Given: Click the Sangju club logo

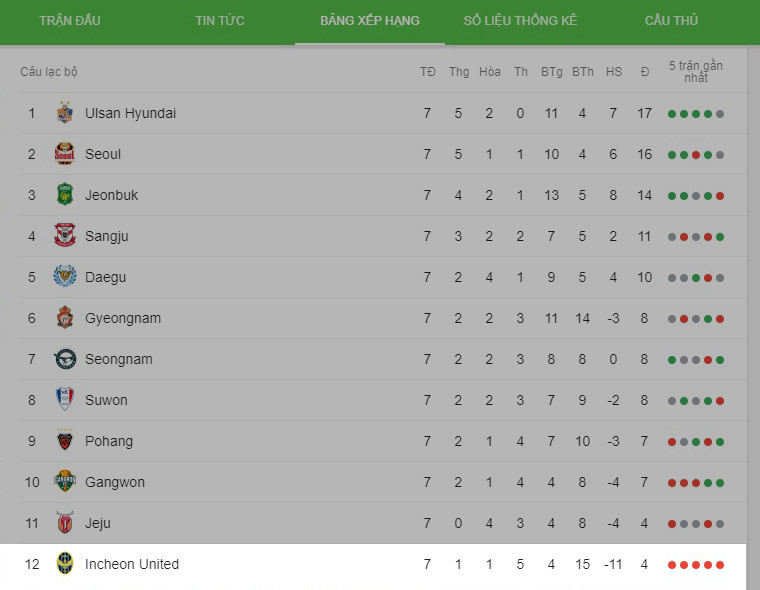Looking at the screenshot, I should point(65,236).
